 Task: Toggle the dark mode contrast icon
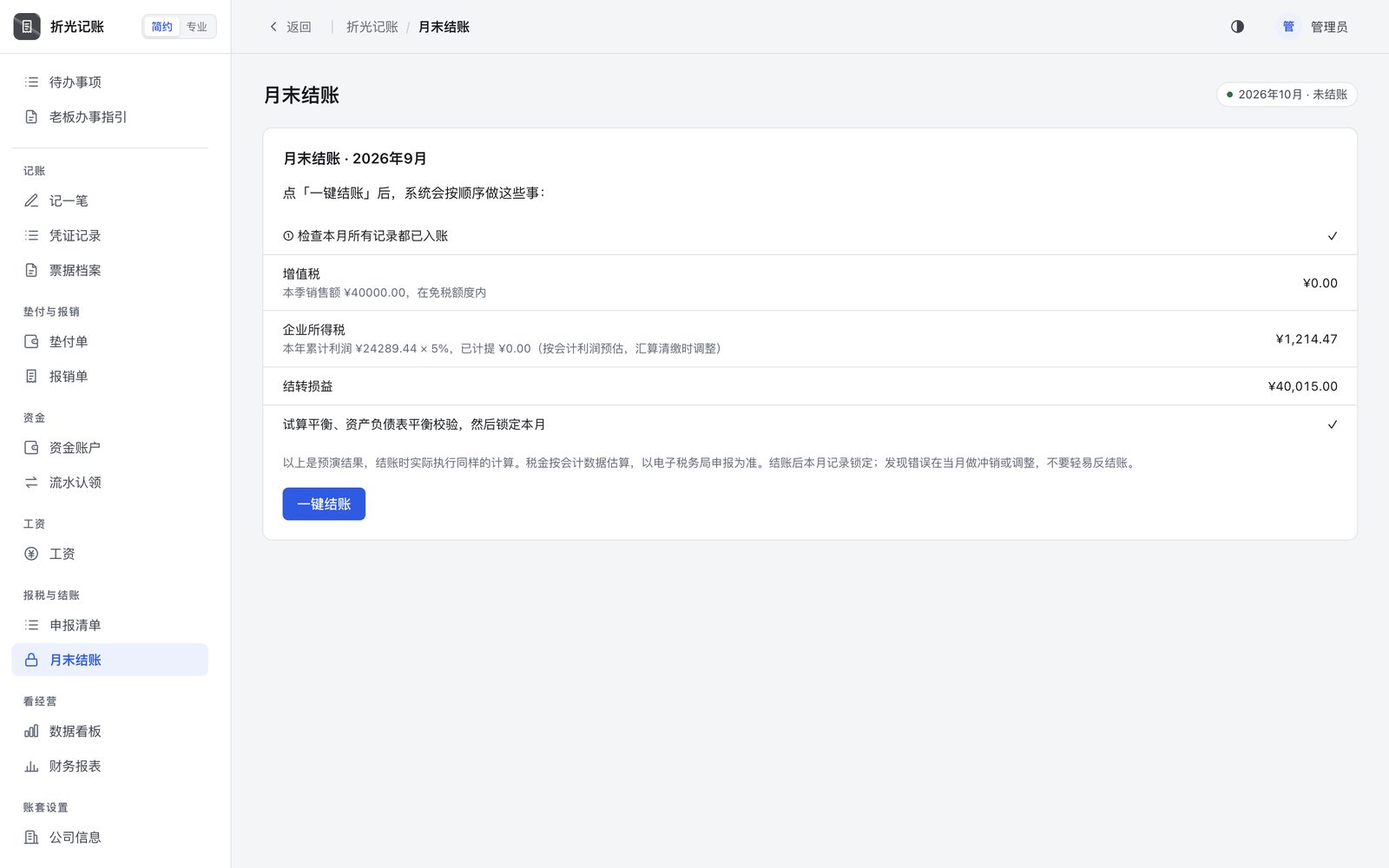pos(1237,27)
